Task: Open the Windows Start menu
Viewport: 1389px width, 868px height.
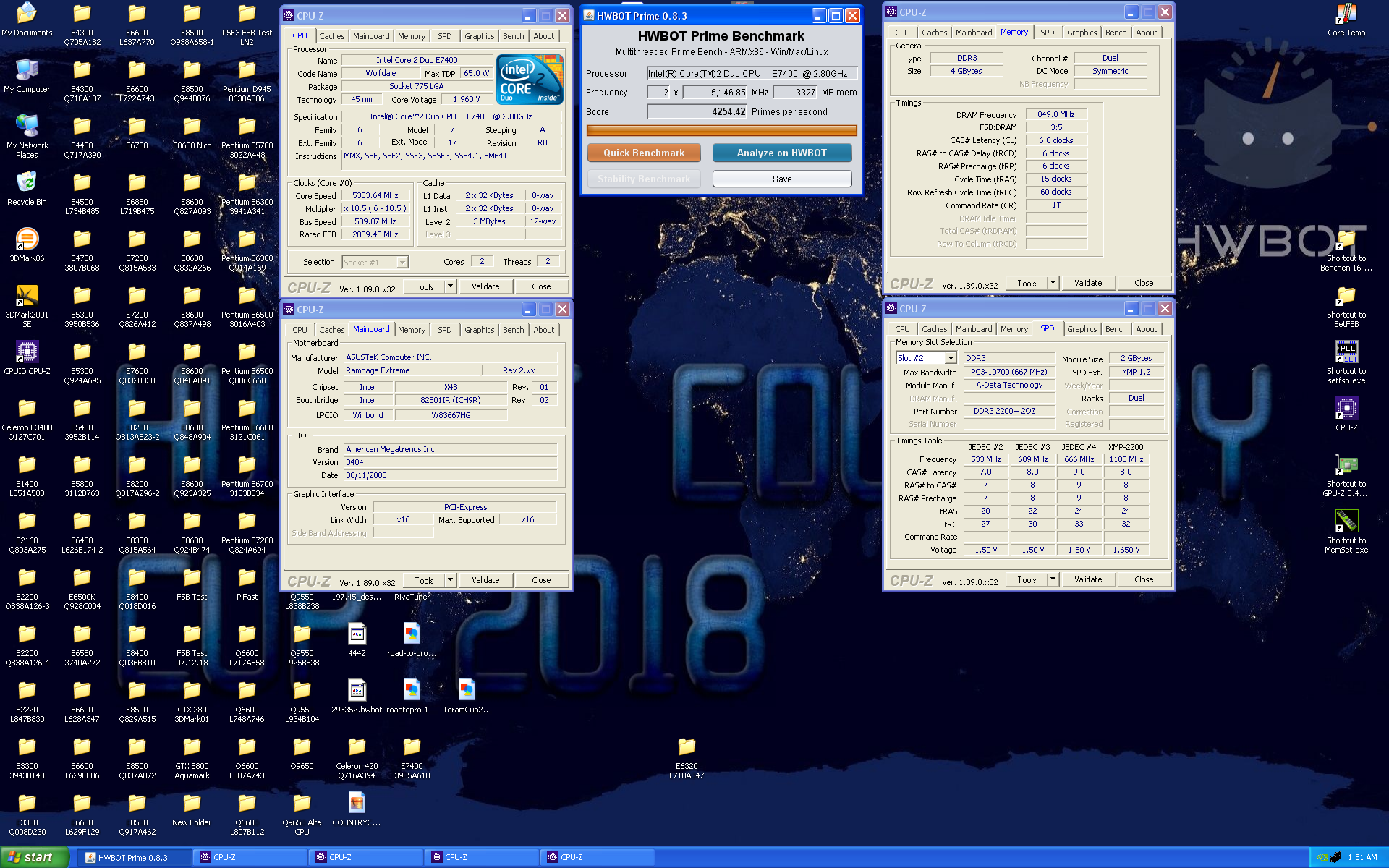Action: coord(34,857)
